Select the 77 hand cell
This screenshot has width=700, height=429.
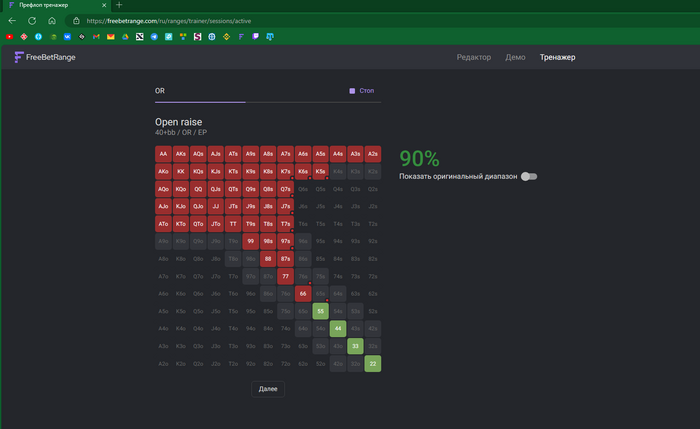(285, 276)
